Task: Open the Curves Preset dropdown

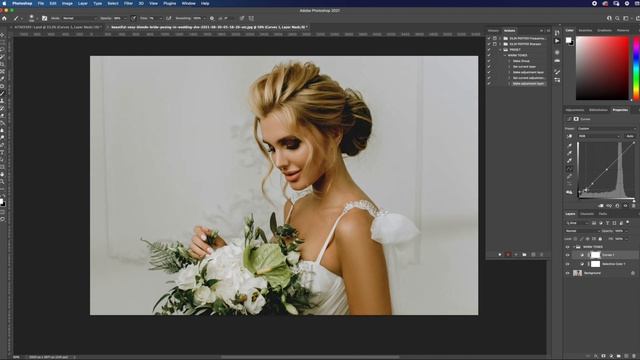Action: point(607,129)
